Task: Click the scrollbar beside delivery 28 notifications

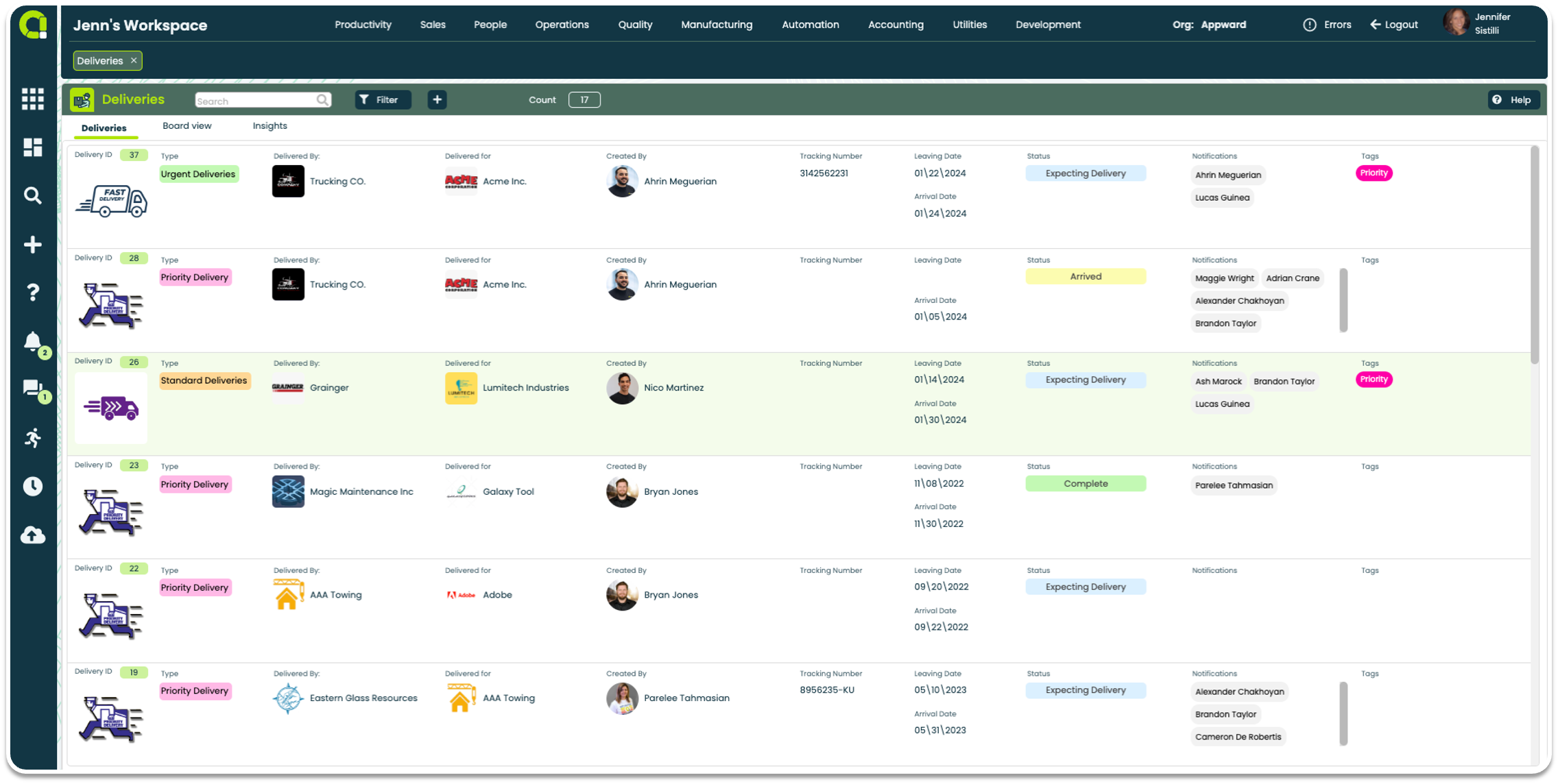Action: [x=1343, y=300]
